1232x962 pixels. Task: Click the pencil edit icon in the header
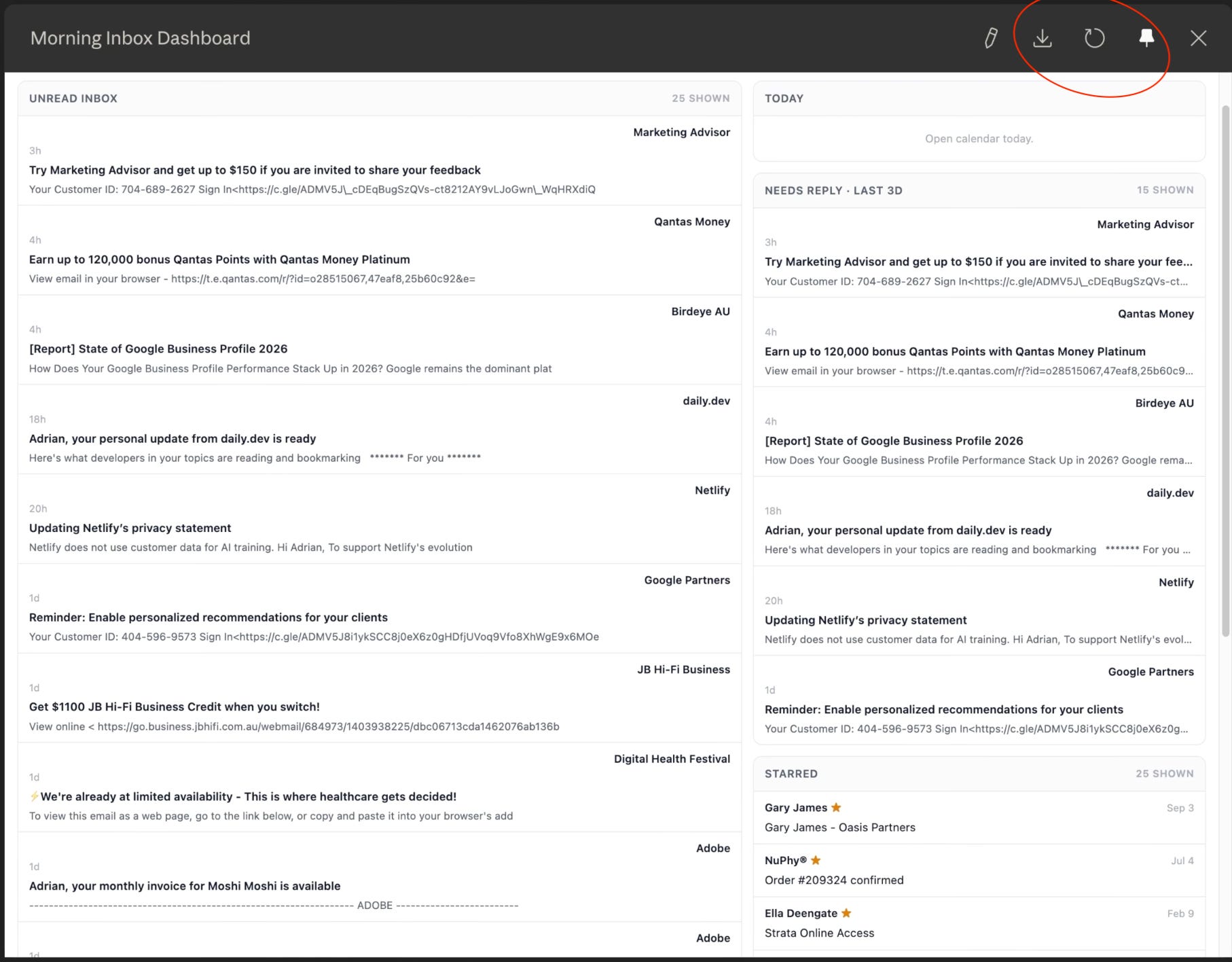991,38
